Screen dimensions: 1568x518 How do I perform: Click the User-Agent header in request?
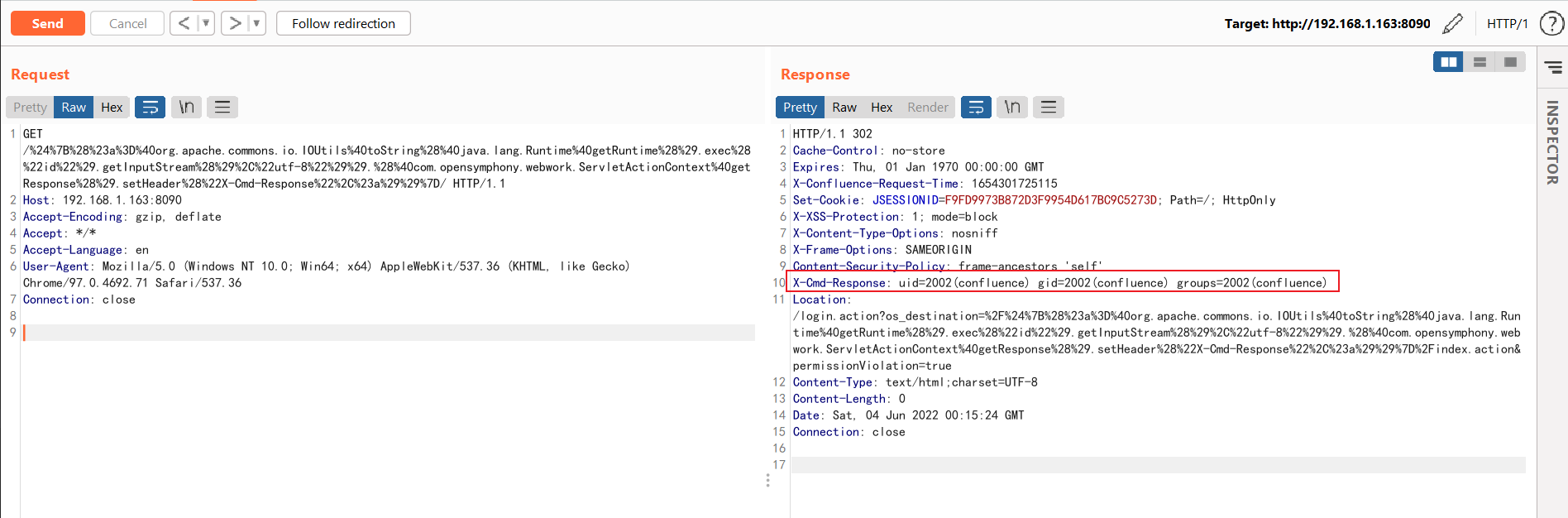pos(326,275)
